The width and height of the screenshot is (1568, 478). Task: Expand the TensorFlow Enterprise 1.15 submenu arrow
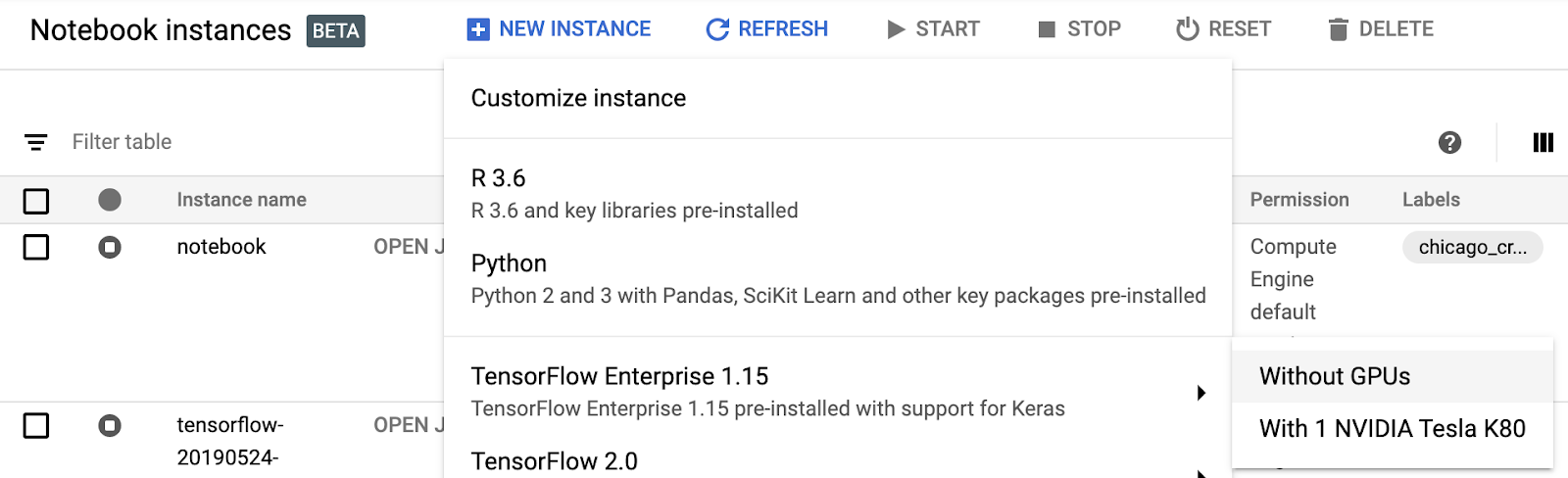(x=1201, y=393)
